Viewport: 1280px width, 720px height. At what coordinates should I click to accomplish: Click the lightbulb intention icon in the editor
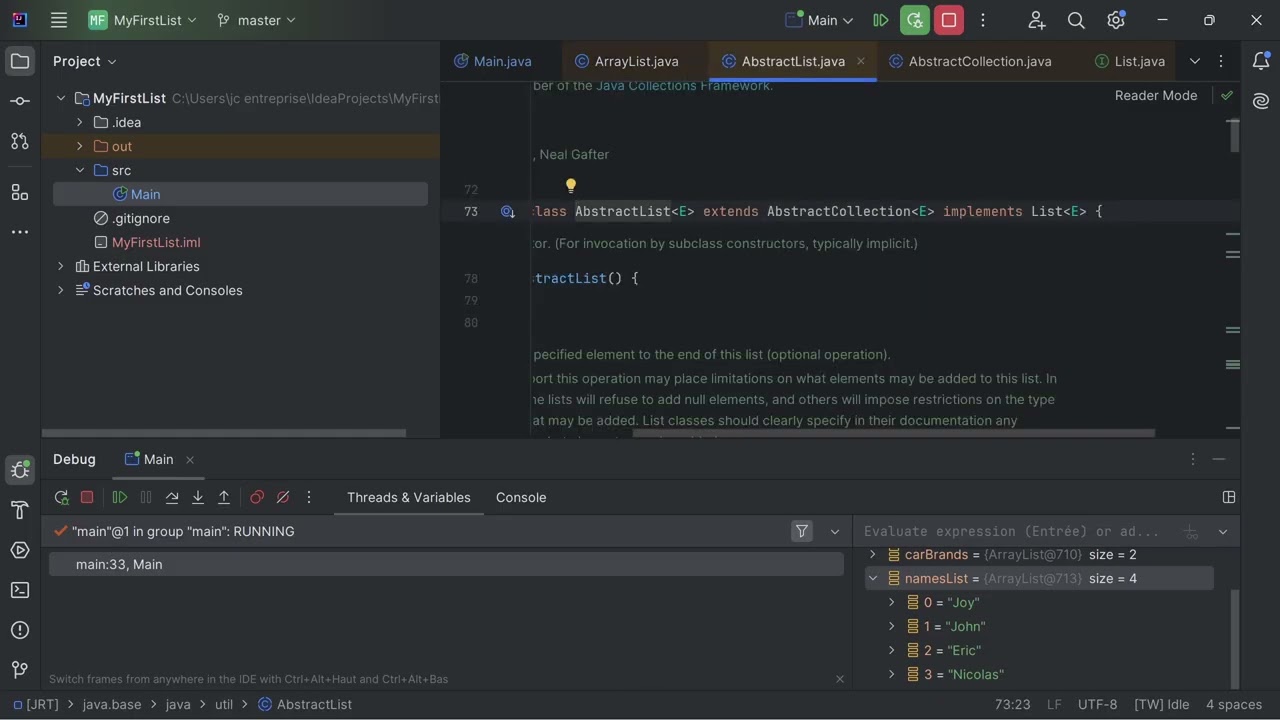pyautogui.click(x=571, y=186)
